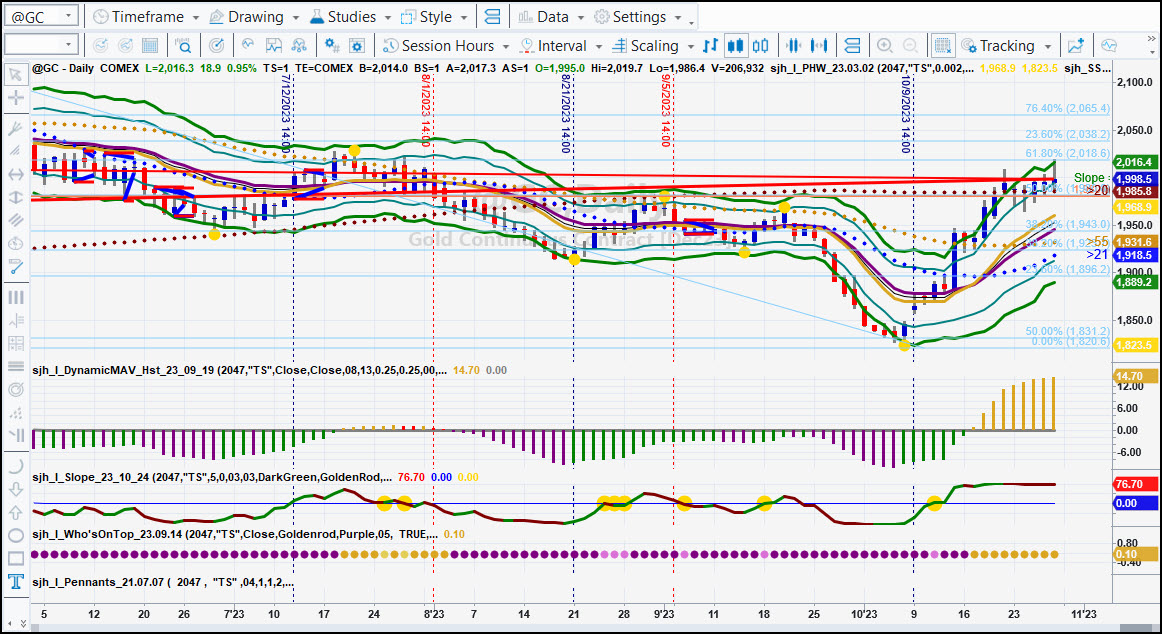Screen dimensions: 1162x634
Task: Click the chart-in-frame toolbar icon
Action: click(x=273, y=46)
